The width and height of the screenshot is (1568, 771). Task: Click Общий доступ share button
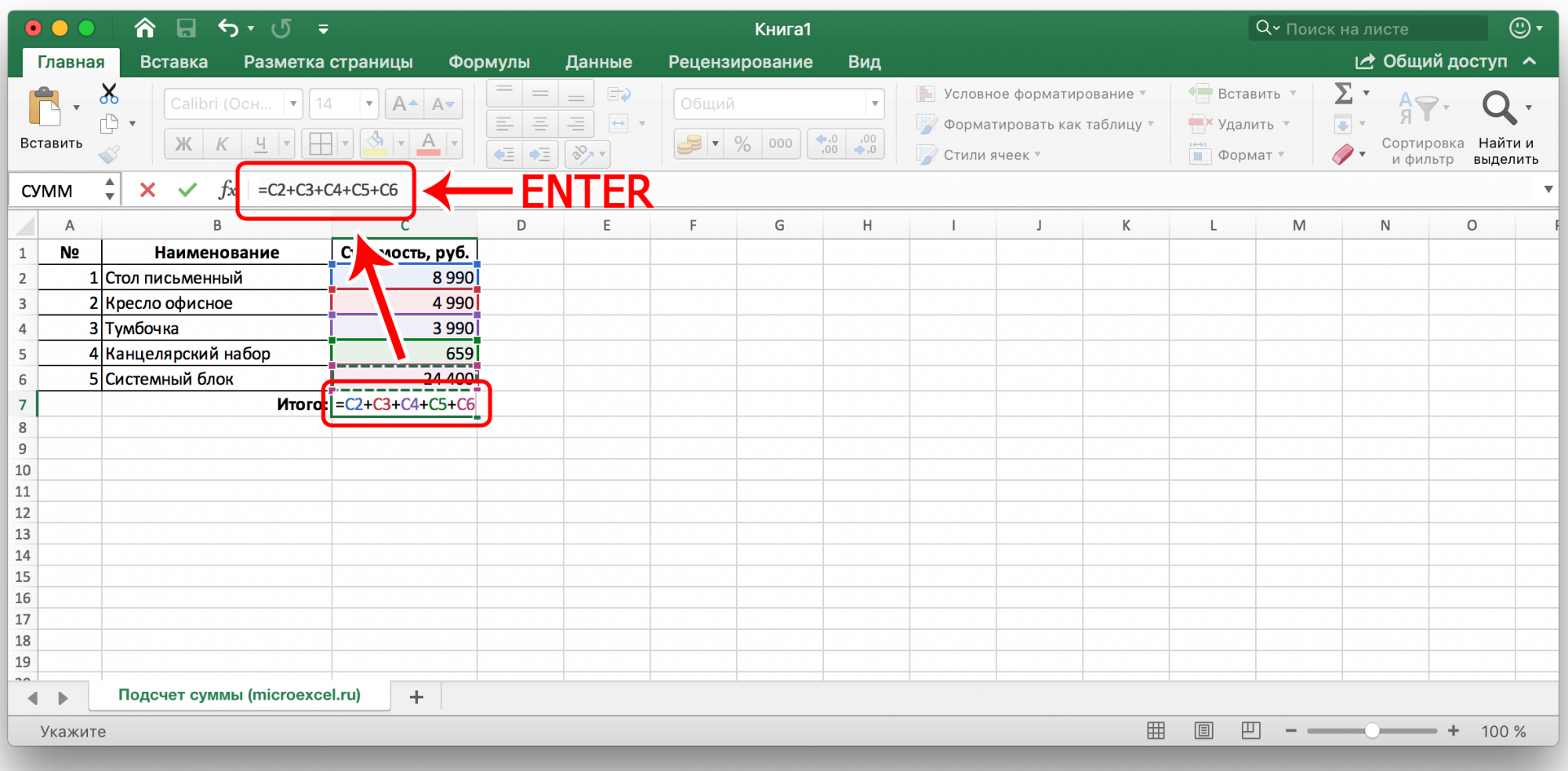pos(1432,61)
